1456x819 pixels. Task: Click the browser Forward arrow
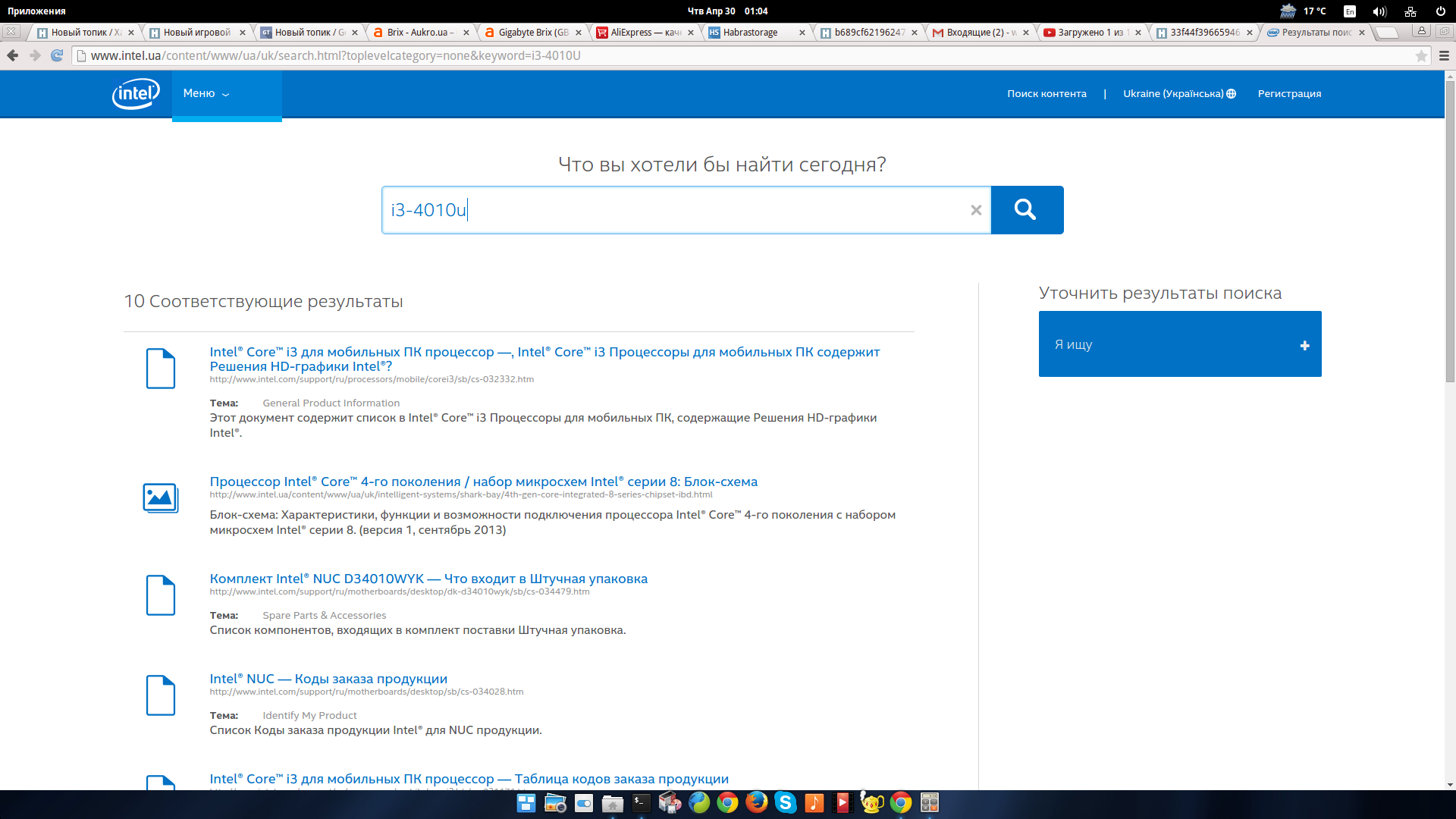click(x=35, y=55)
